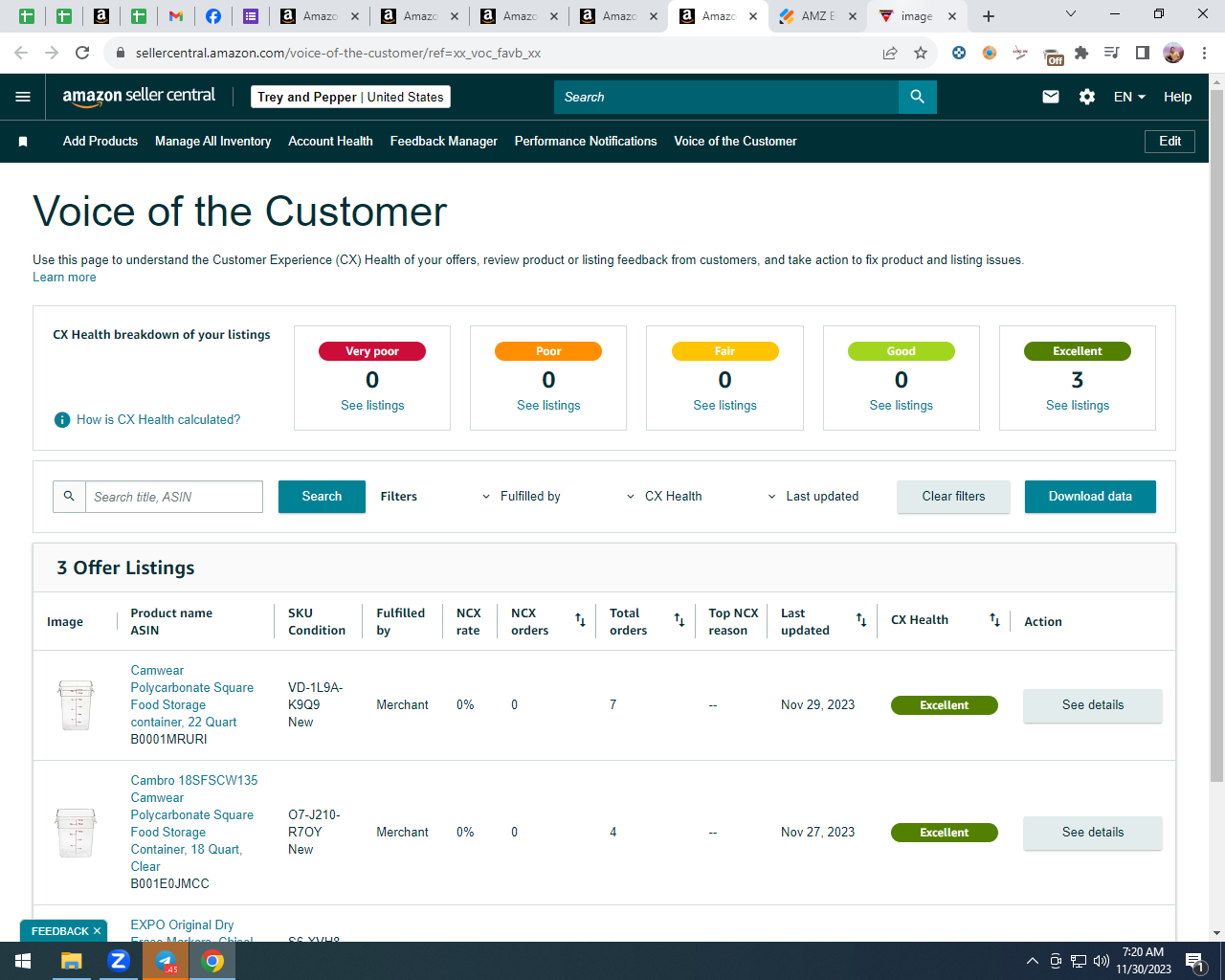The image size is (1225, 980).
Task: Close the FEEDBACK widget with its X
Action: coord(97,931)
